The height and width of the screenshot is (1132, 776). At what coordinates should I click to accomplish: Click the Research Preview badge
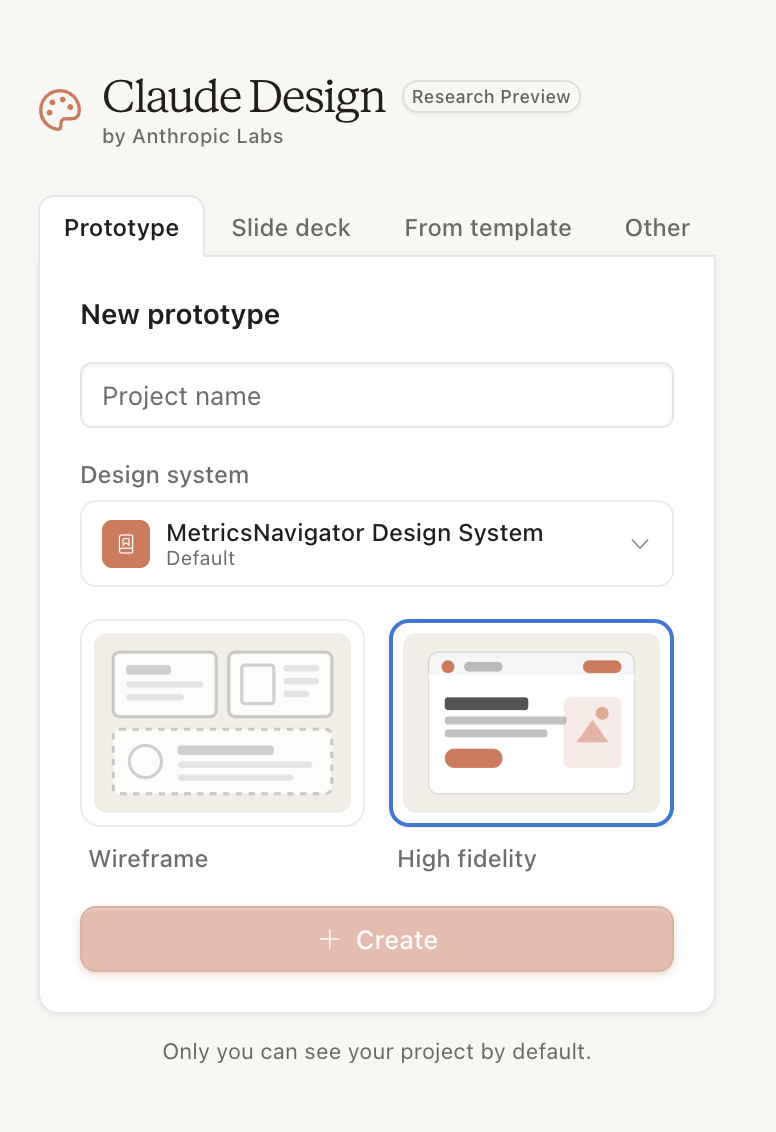[491, 97]
